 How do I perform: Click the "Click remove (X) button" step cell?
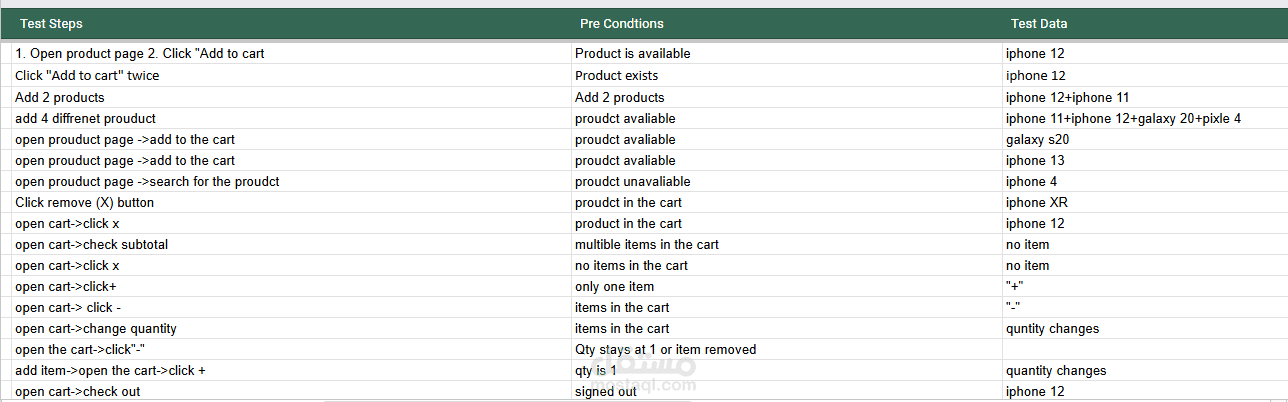click(x=84, y=203)
